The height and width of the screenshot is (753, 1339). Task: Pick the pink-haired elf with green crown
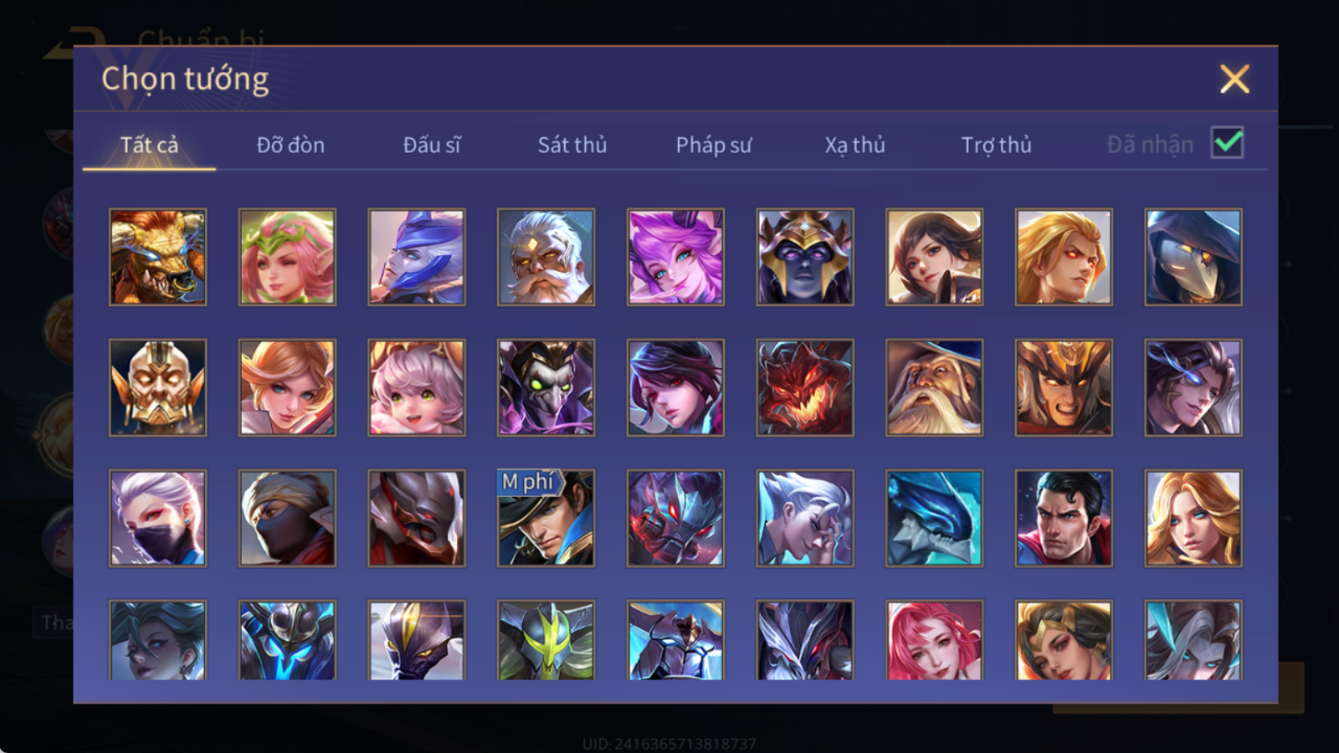coord(287,257)
